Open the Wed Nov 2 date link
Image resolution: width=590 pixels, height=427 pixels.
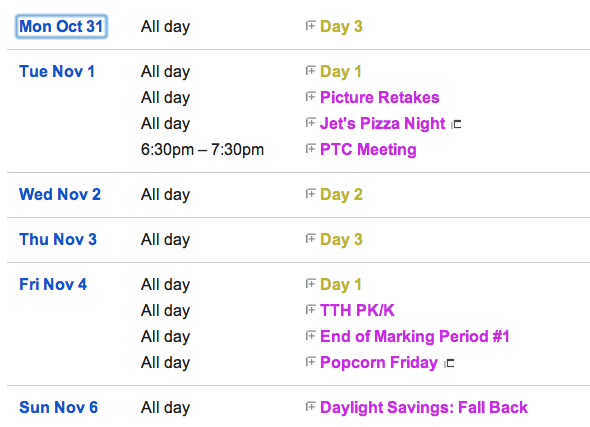click(60, 195)
